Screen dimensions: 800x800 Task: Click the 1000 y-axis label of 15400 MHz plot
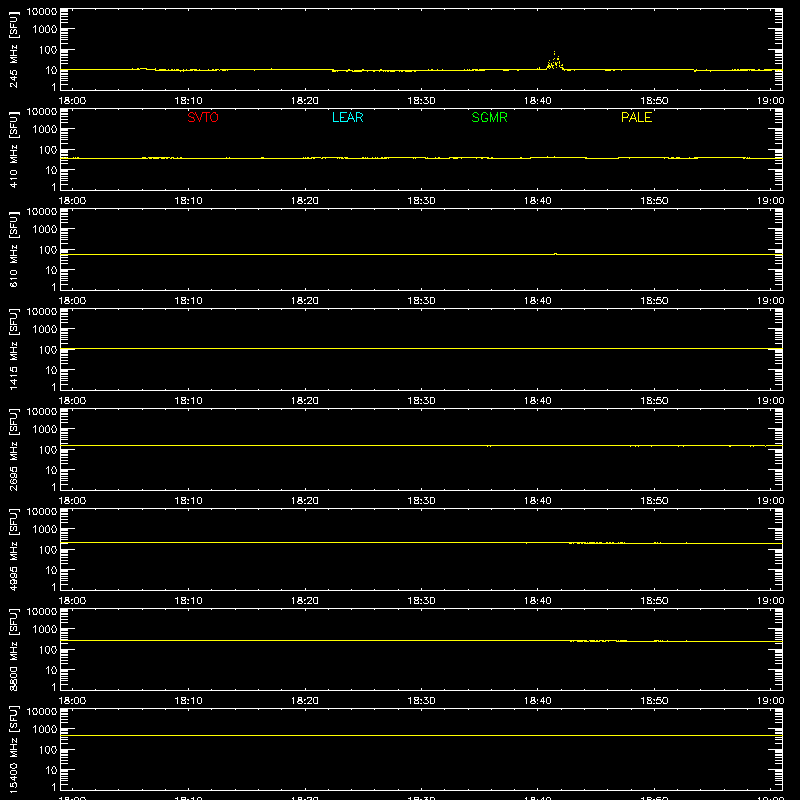[45, 729]
